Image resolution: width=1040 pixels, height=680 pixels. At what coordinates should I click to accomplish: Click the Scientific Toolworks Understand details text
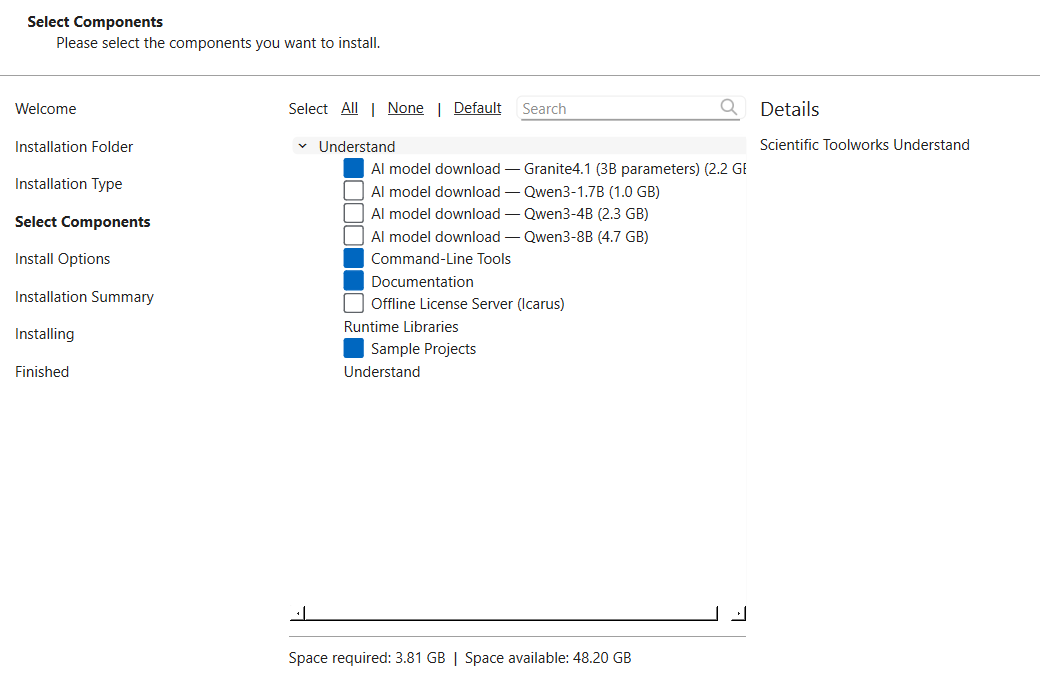coord(865,145)
